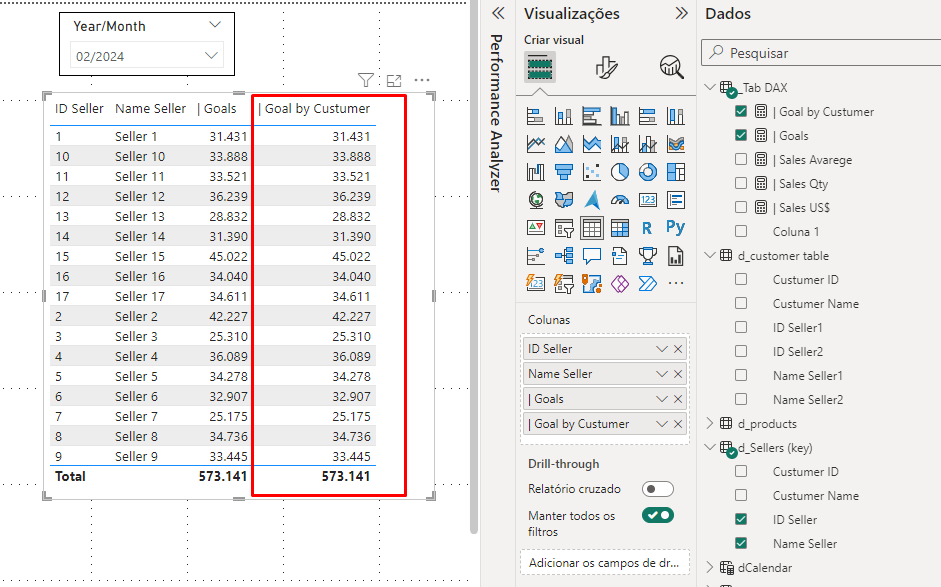Open dropdown for Name Seller column field

pyautogui.click(x=661, y=374)
